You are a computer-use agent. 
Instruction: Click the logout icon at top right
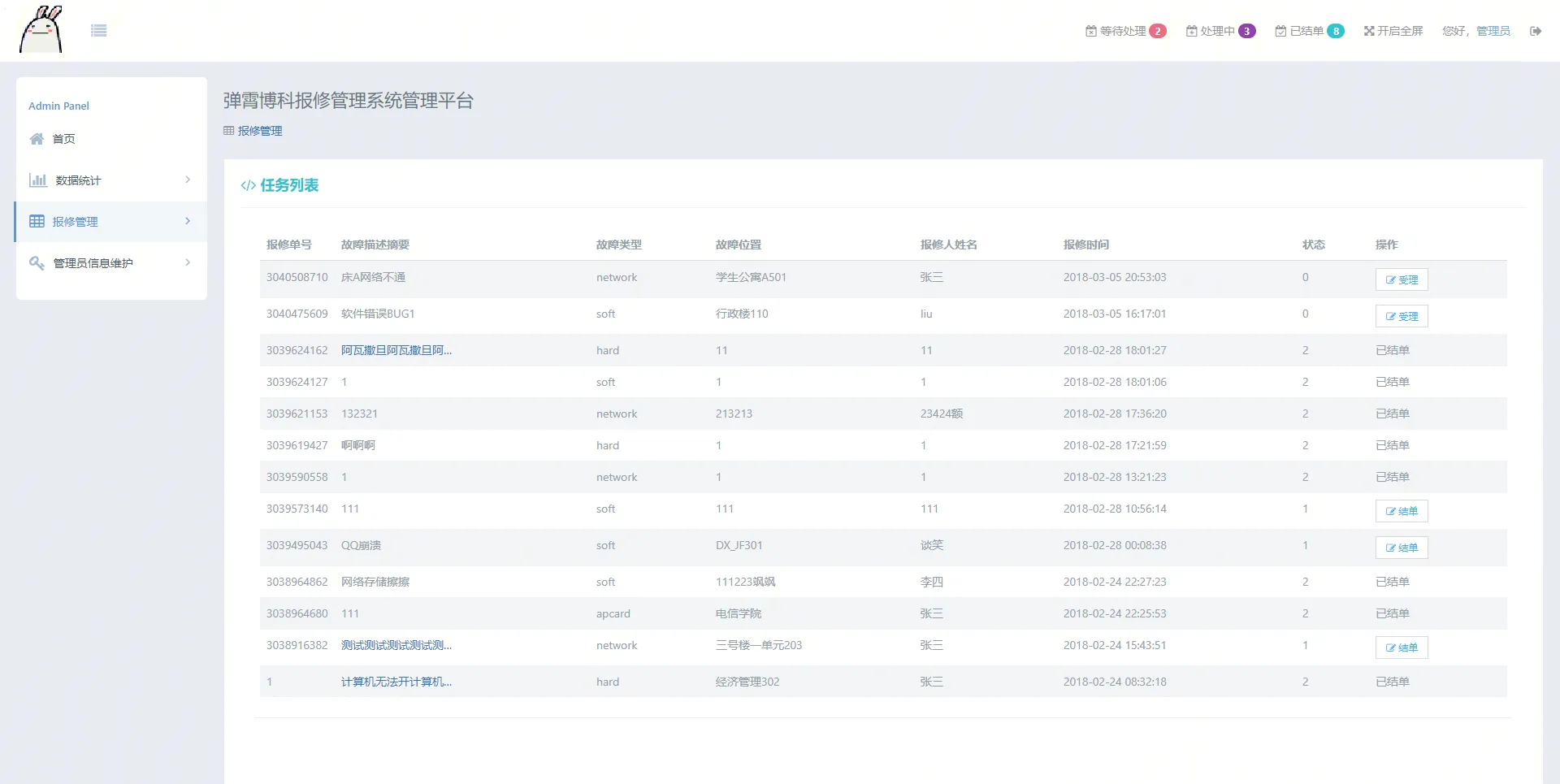[1535, 31]
